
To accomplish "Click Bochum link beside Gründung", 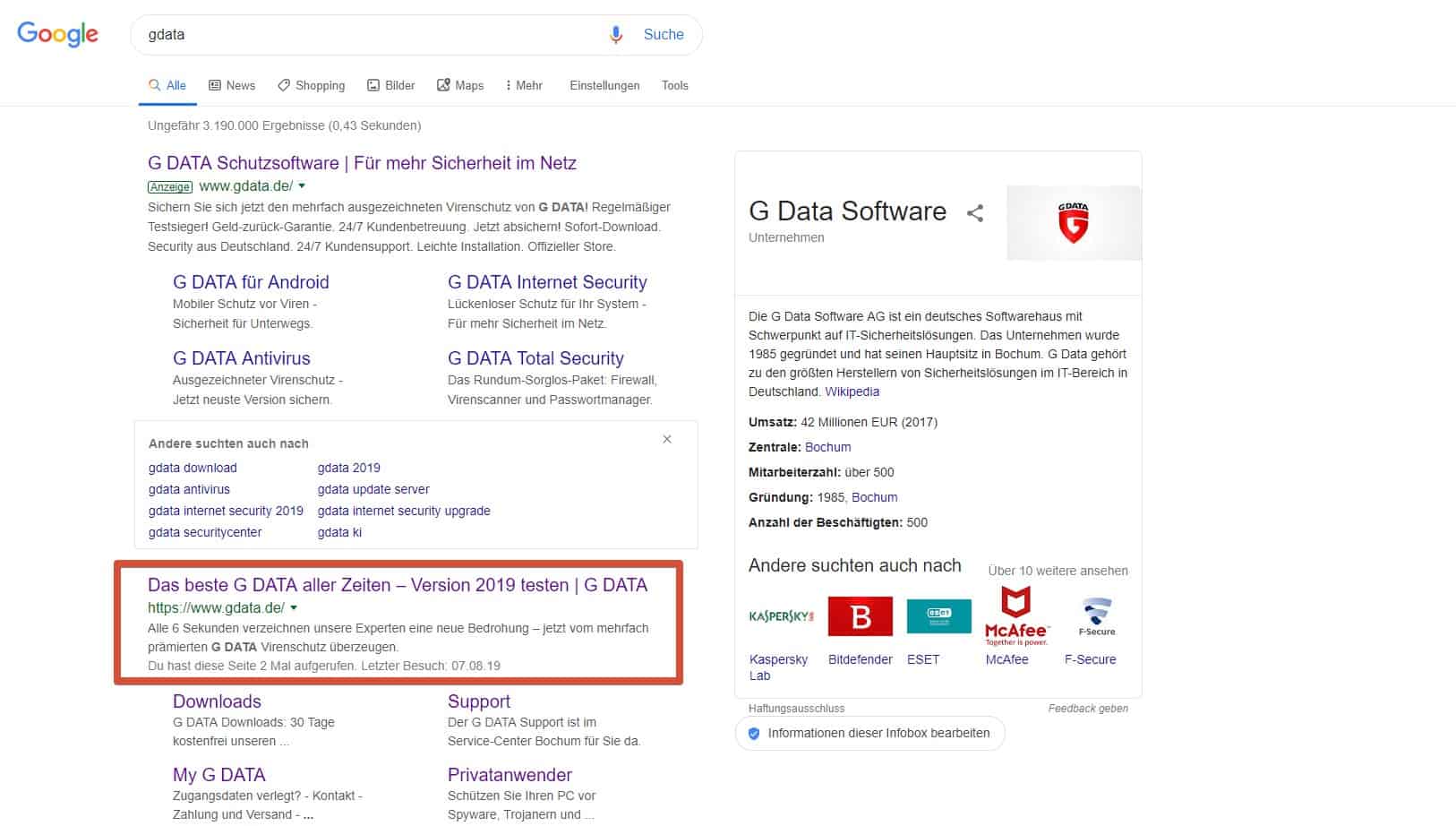I will point(874,497).
